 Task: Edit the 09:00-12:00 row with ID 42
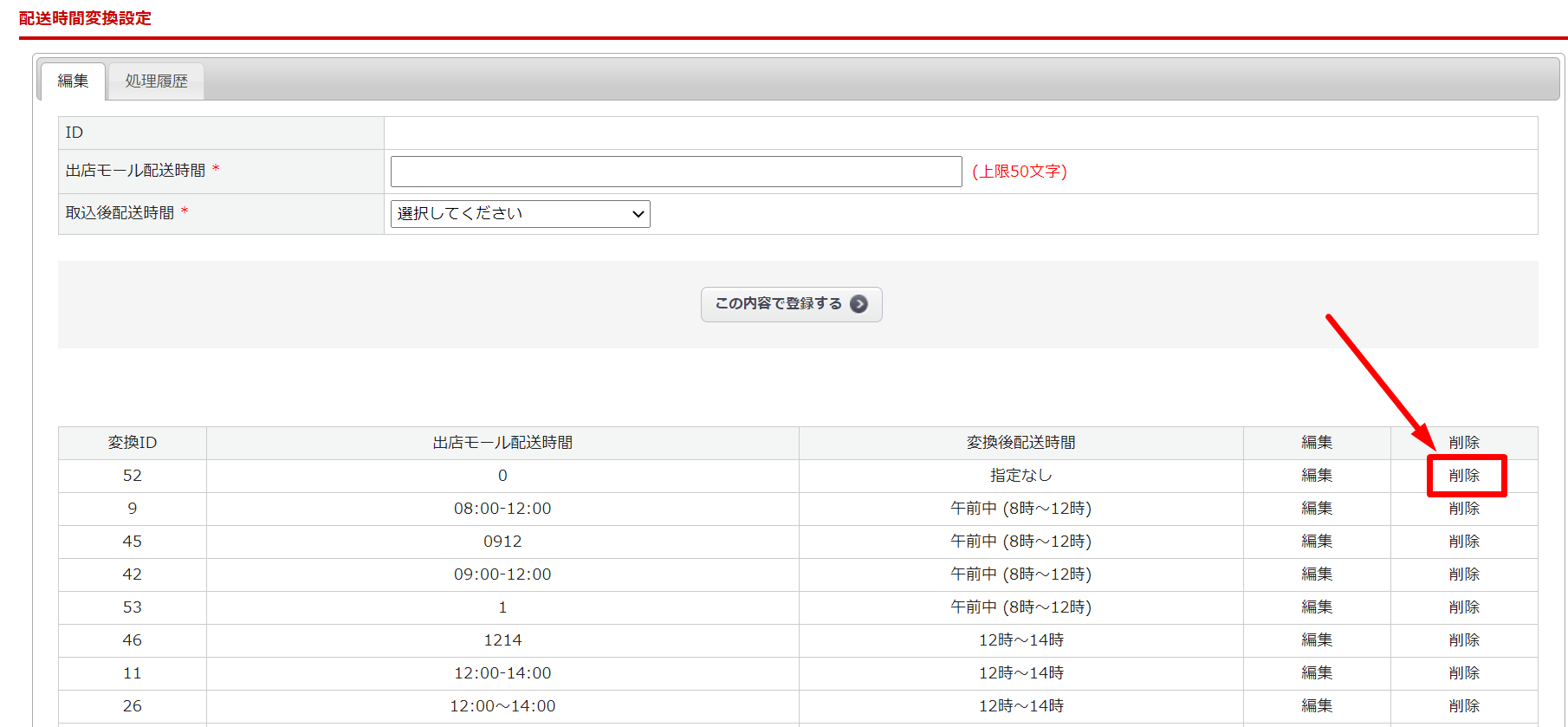(x=1317, y=574)
